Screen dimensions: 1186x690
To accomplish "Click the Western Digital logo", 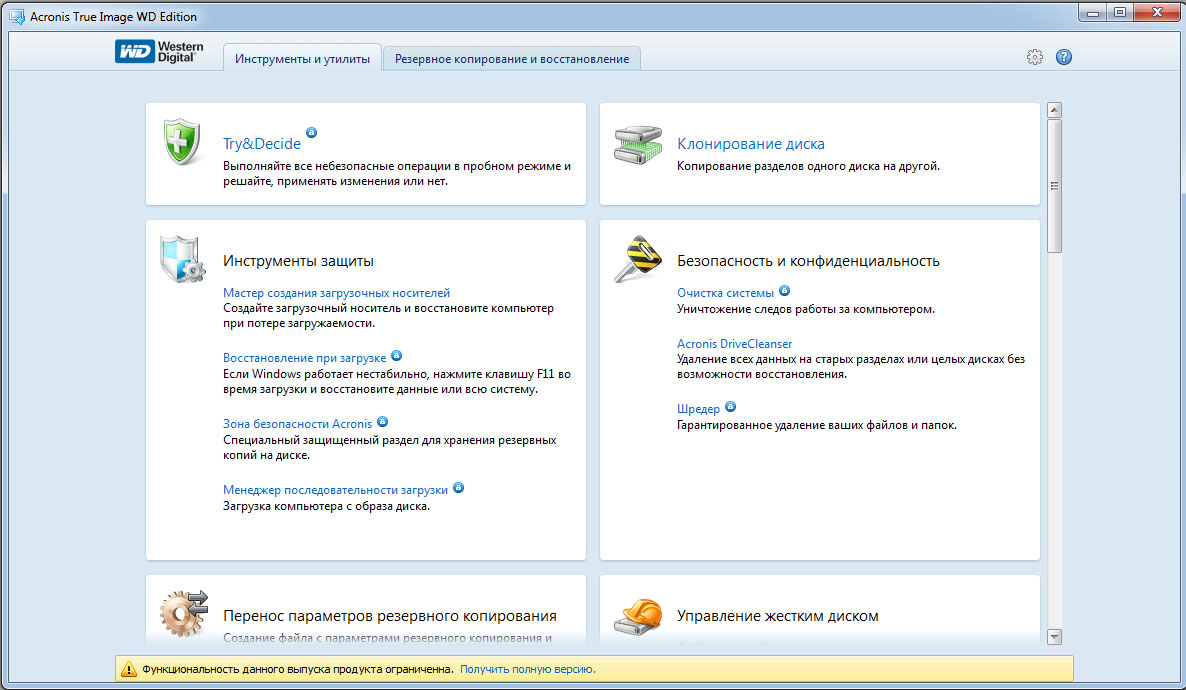I will tap(160, 51).
